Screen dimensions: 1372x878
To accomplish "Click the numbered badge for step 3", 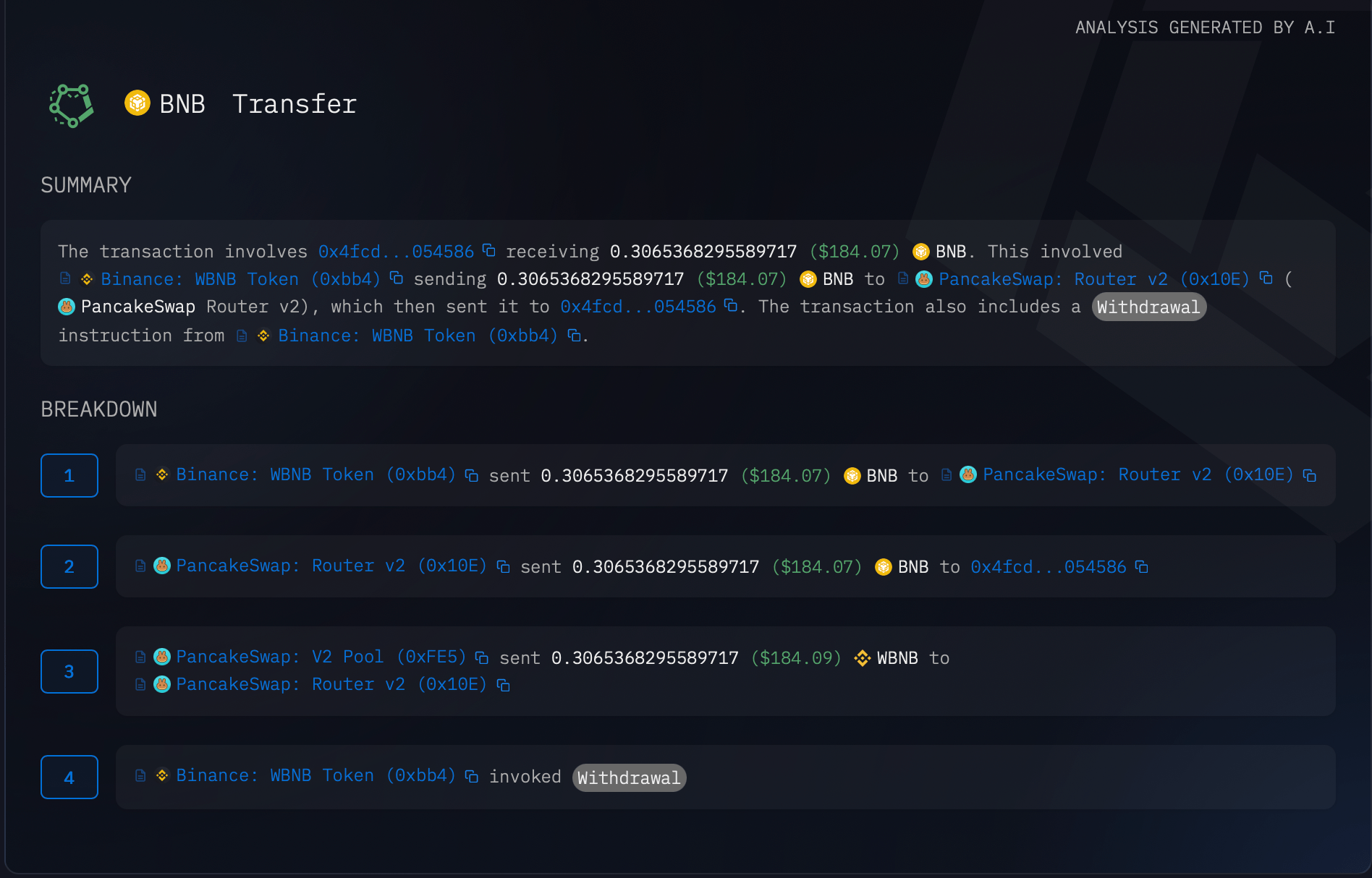I will (69, 671).
